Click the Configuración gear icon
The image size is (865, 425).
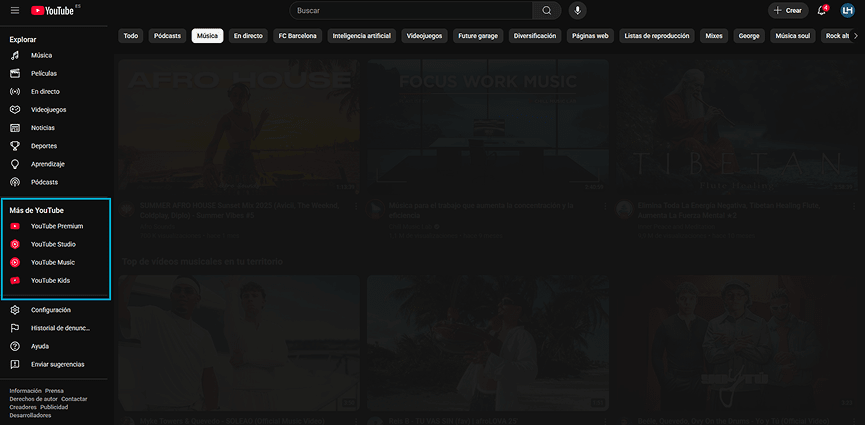pyautogui.click(x=15, y=310)
